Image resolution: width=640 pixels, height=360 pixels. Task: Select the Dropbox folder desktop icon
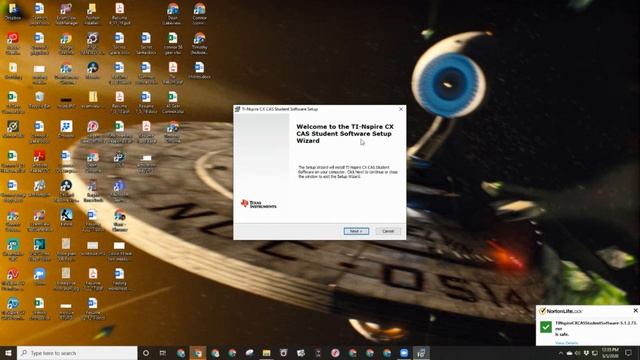[13, 11]
